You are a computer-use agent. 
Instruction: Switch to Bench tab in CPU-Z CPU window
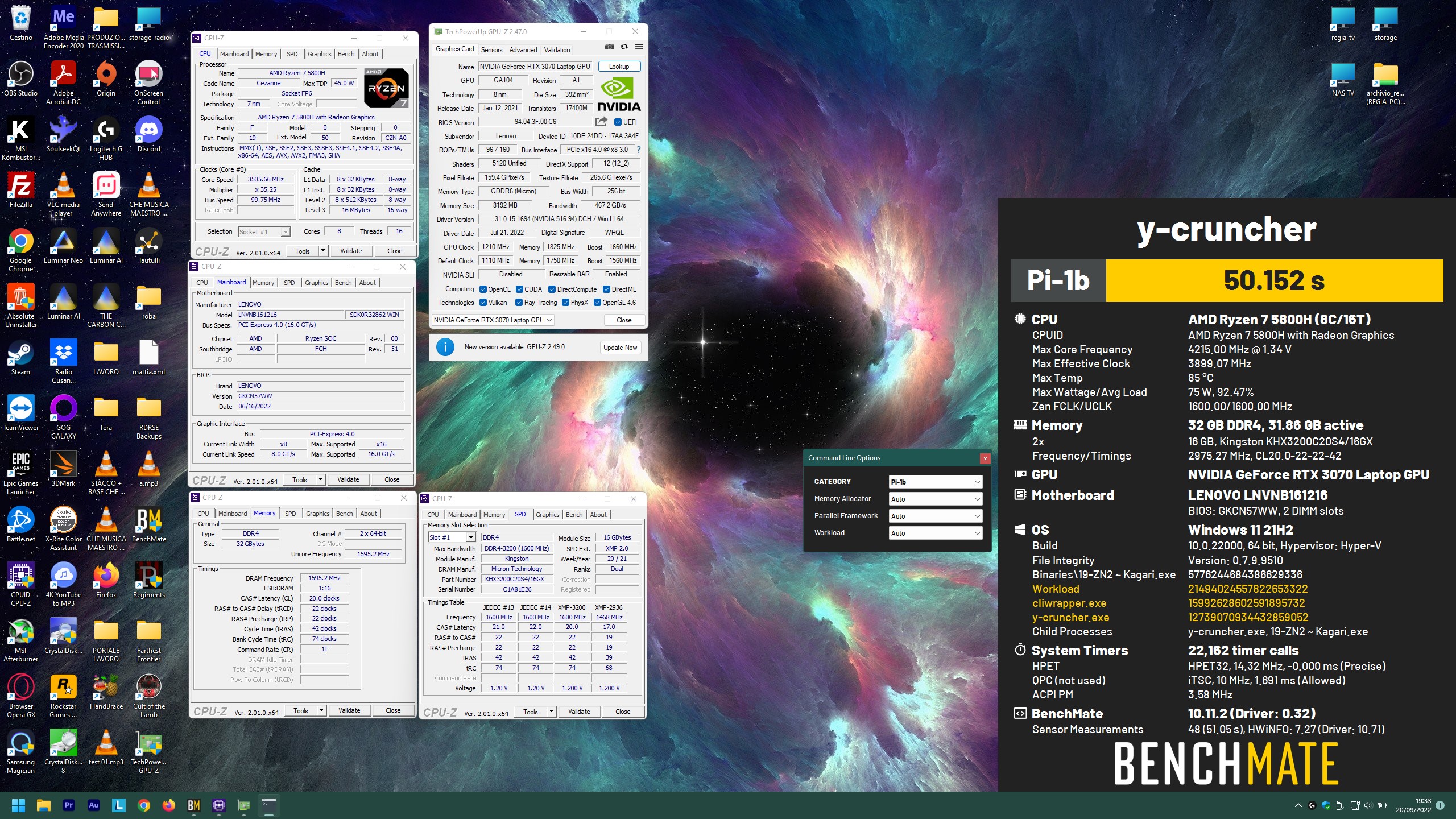pos(346,54)
